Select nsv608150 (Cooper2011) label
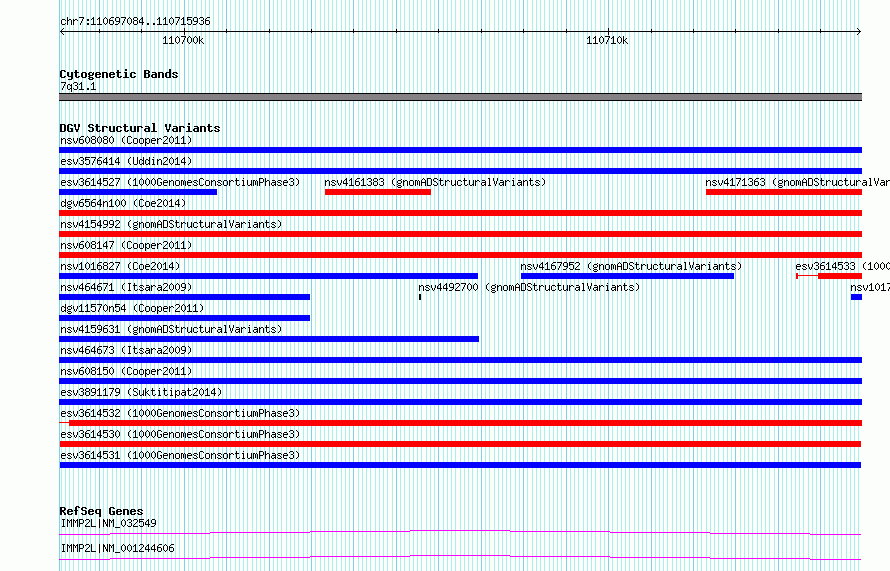This screenshot has height=571, width=890. coord(126,371)
